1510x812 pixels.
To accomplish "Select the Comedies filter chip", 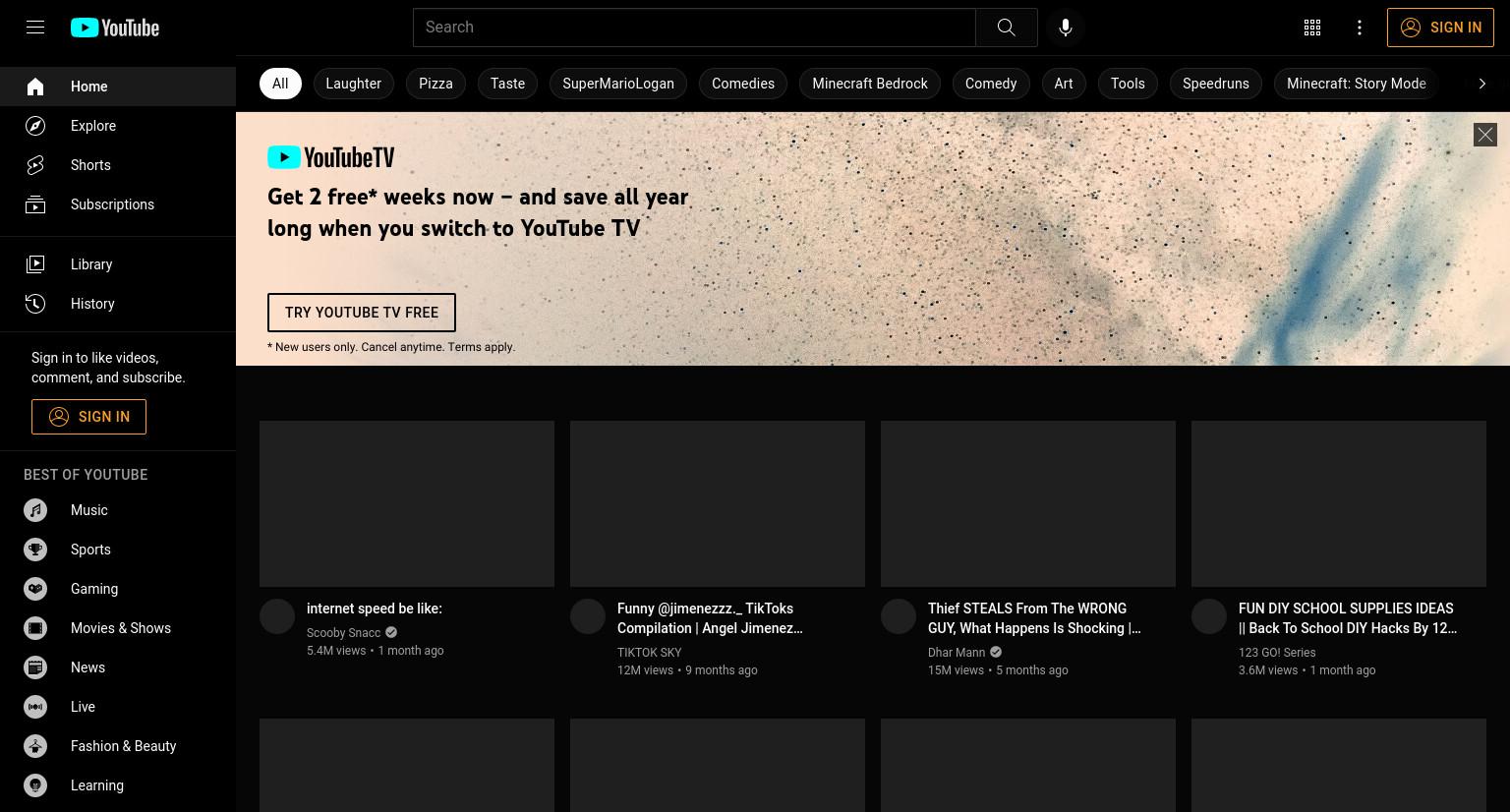I will tap(743, 84).
